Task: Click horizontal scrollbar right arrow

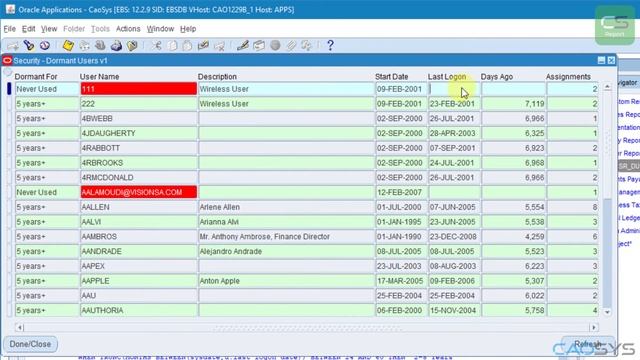Action: (594, 327)
